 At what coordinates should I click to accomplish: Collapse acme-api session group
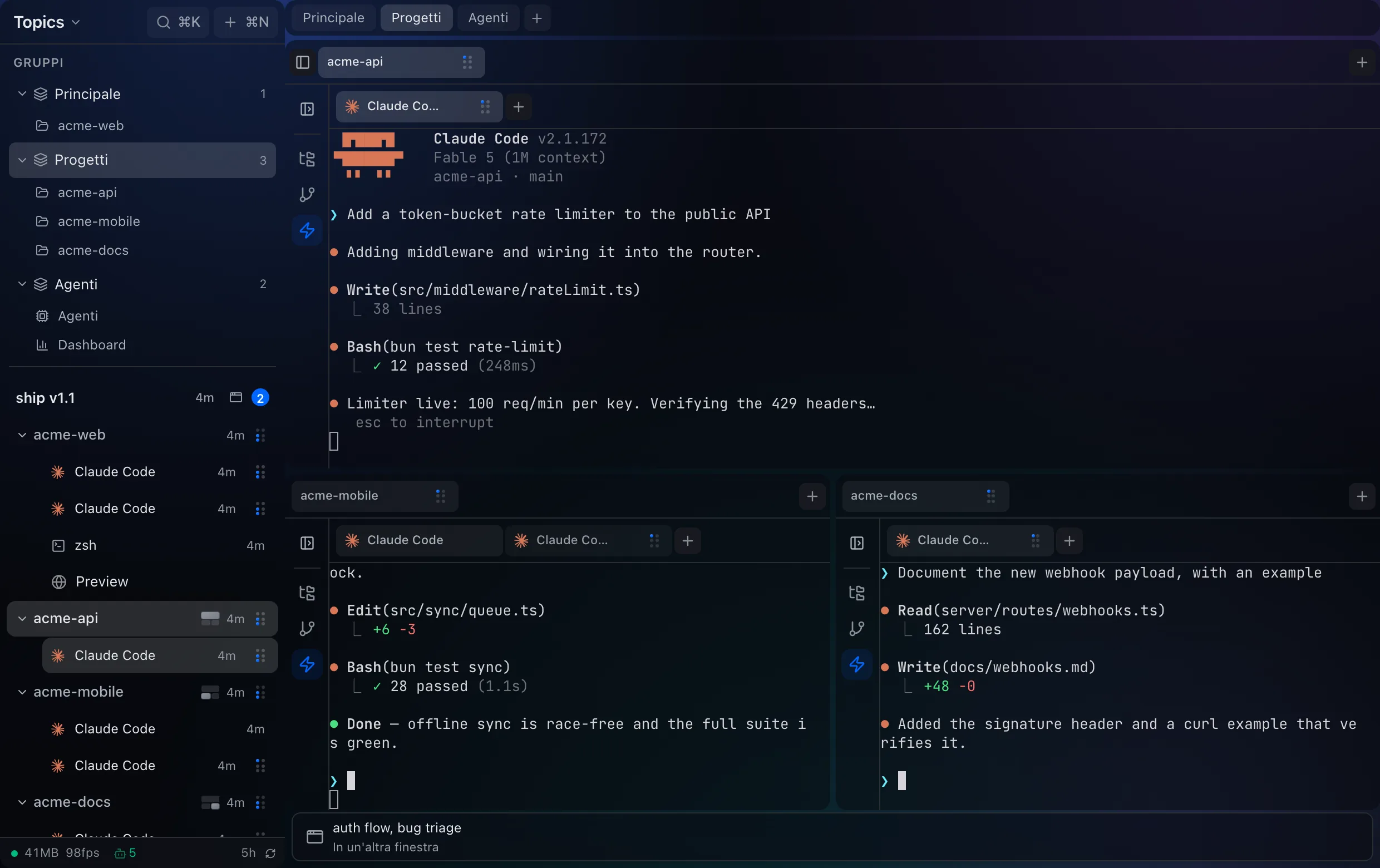click(22, 618)
